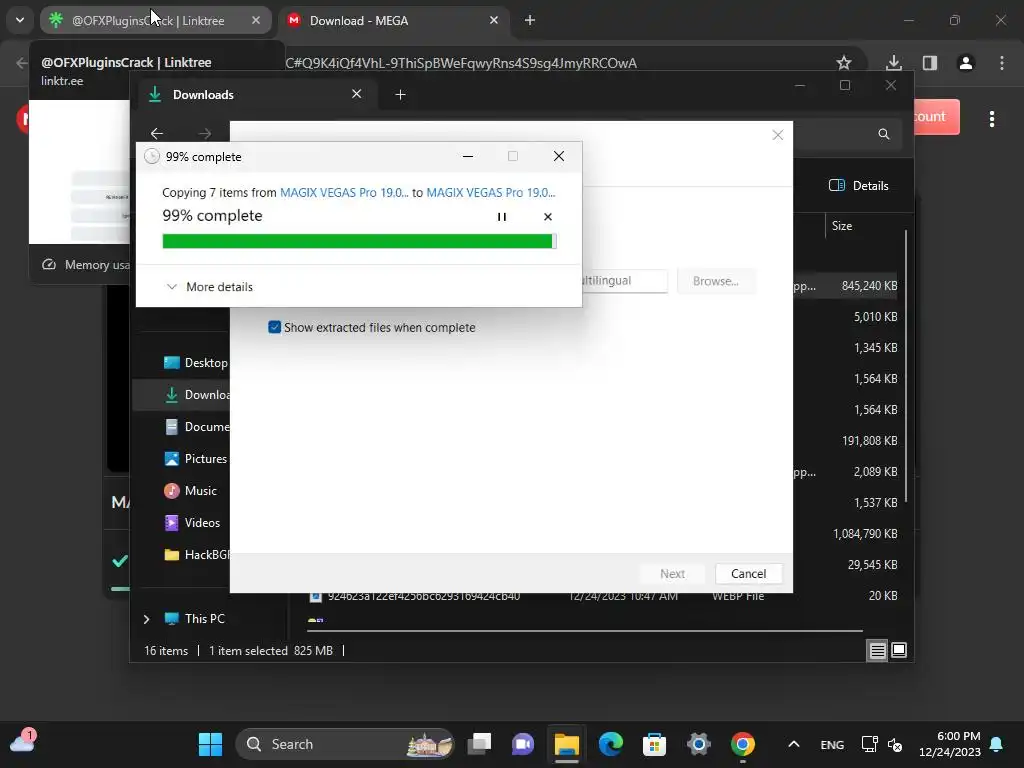Open Pictures in the navigation pane
This screenshot has height=768, width=1024.
coord(195,458)
